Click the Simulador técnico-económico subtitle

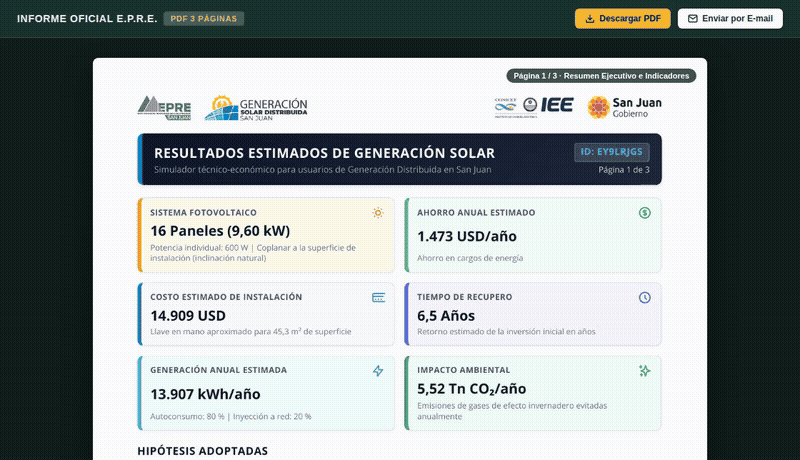(322, 170)
